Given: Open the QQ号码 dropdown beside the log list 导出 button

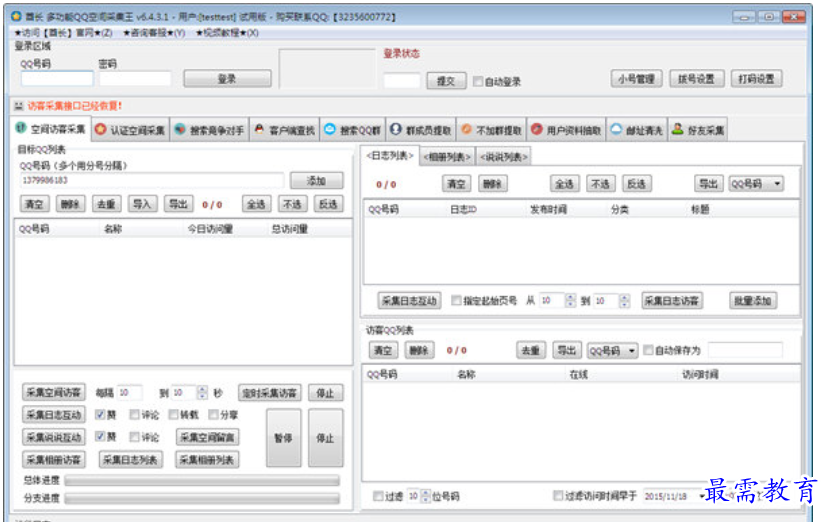Looking at the screenshot, I should [756, 183].
